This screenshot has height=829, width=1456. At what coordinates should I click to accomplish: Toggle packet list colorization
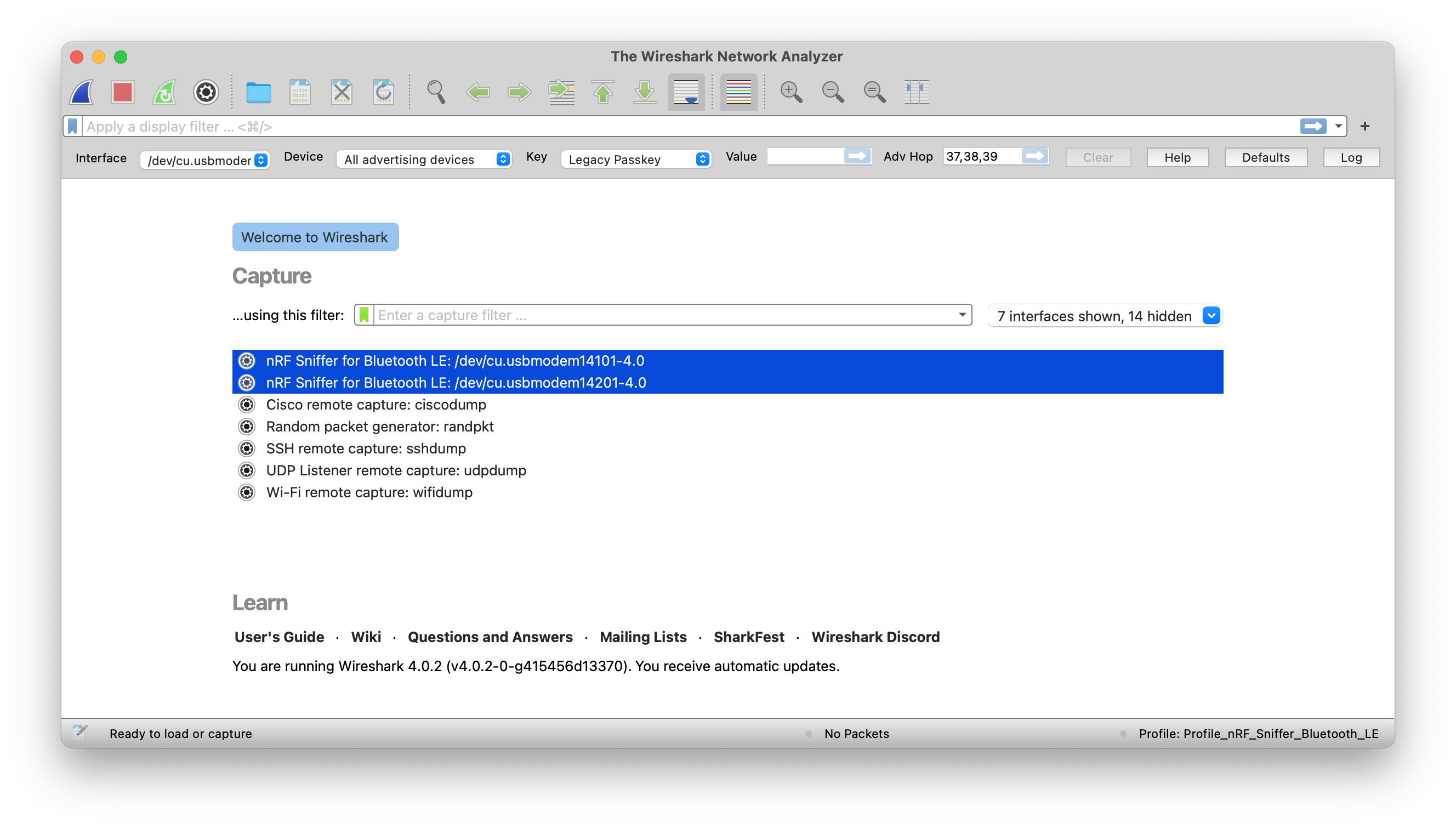739,92
